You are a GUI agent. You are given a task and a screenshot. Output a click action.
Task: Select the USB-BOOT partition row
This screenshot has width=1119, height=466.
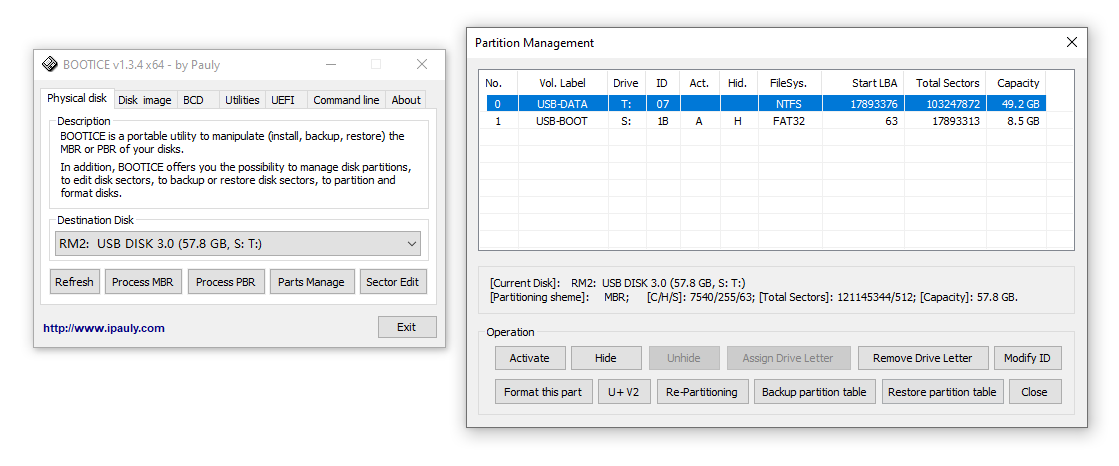point(766,121)
